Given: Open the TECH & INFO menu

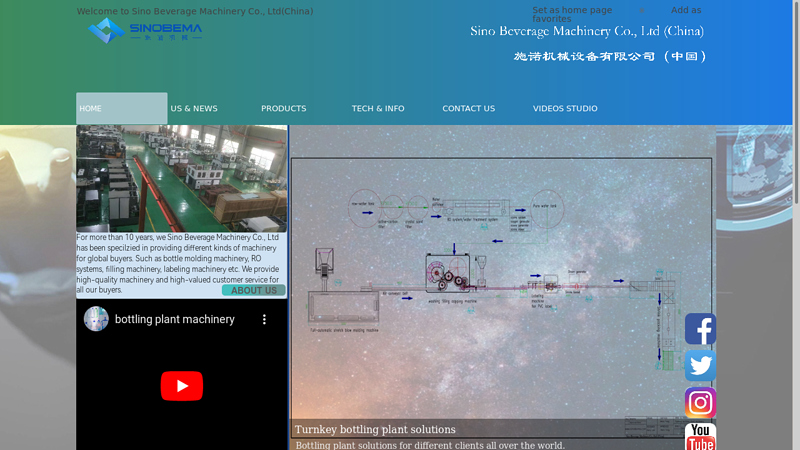Looking at the screenshot, I should tap(378, 108).
